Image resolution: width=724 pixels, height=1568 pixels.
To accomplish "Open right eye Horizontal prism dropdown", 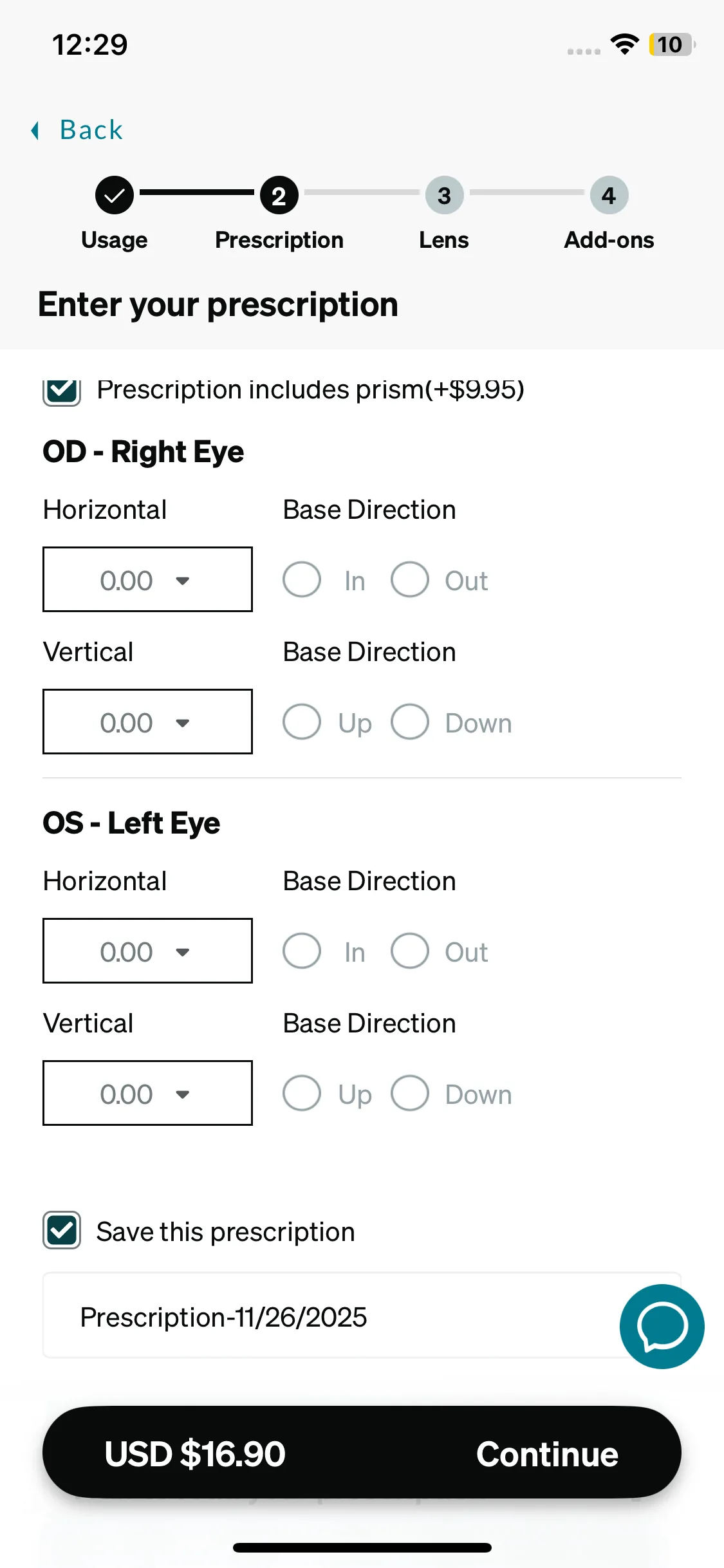I will point(147,579).
